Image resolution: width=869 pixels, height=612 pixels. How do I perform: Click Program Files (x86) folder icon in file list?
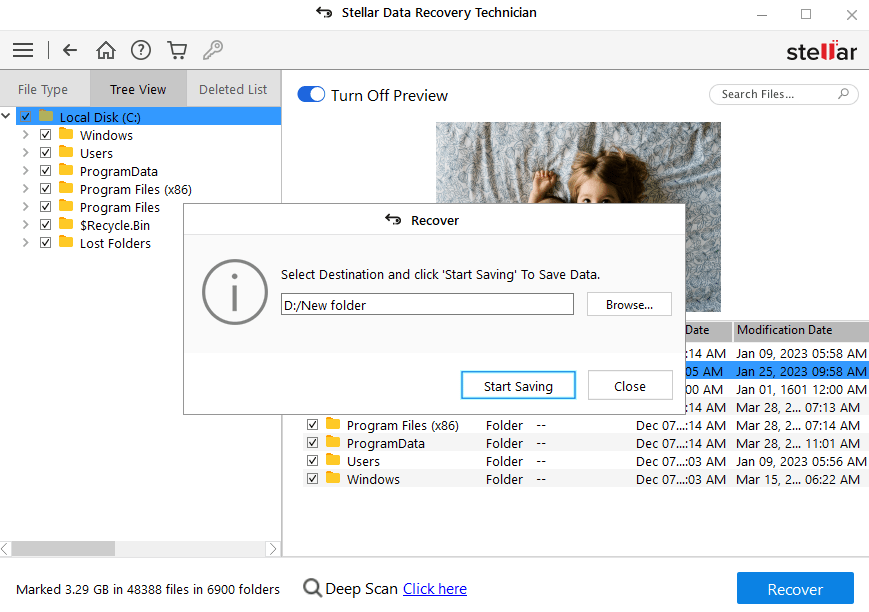[x=333, y=424]
